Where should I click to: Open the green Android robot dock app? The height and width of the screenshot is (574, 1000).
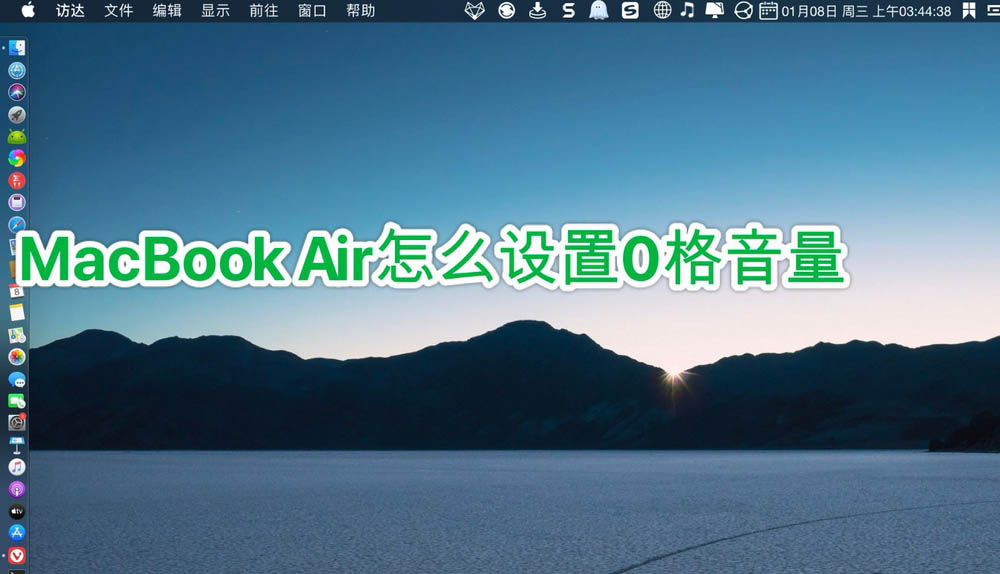click(17, 136)
